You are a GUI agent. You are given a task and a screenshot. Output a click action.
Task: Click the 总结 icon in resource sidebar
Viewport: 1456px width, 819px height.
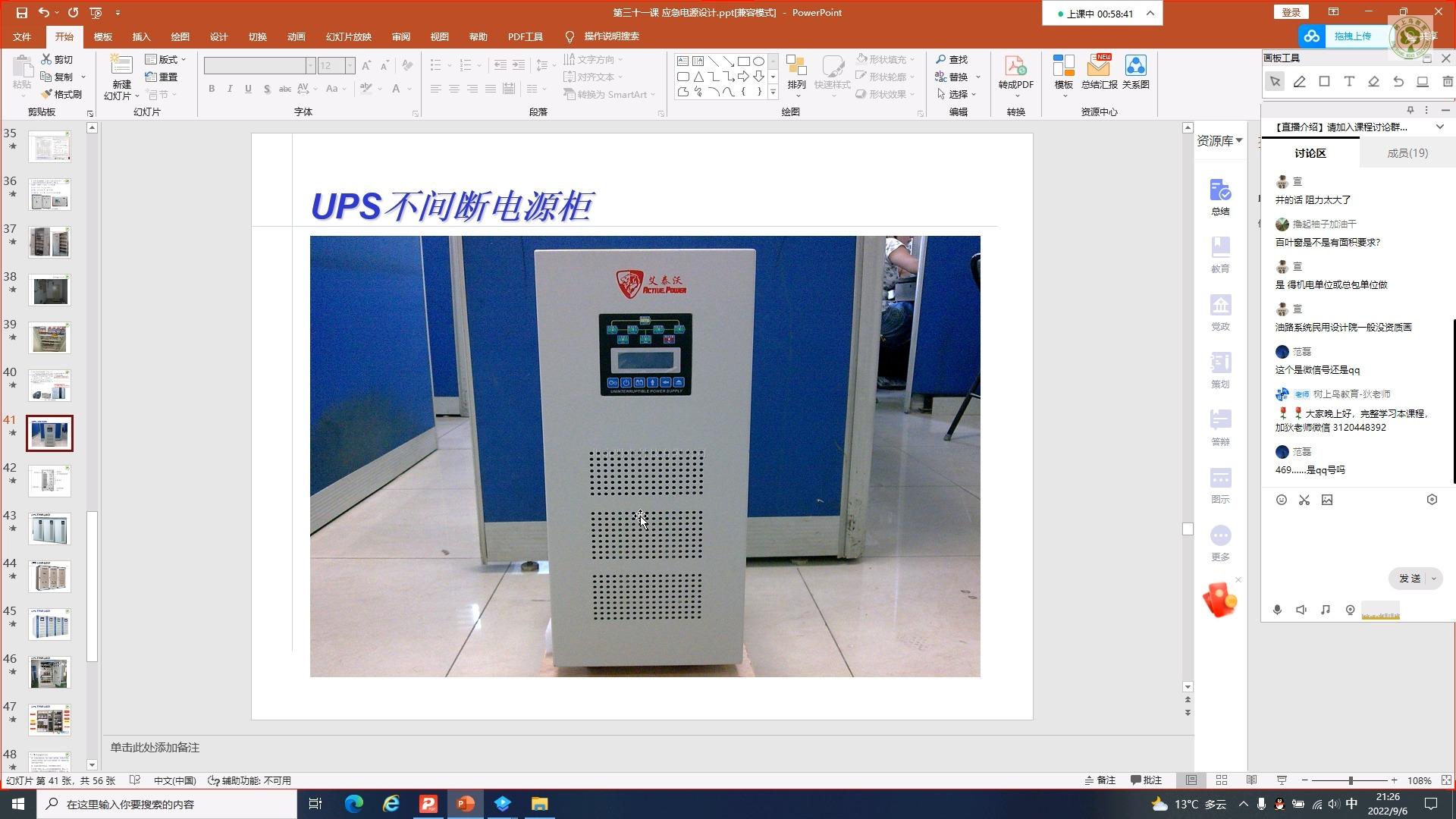[1220, 196]
